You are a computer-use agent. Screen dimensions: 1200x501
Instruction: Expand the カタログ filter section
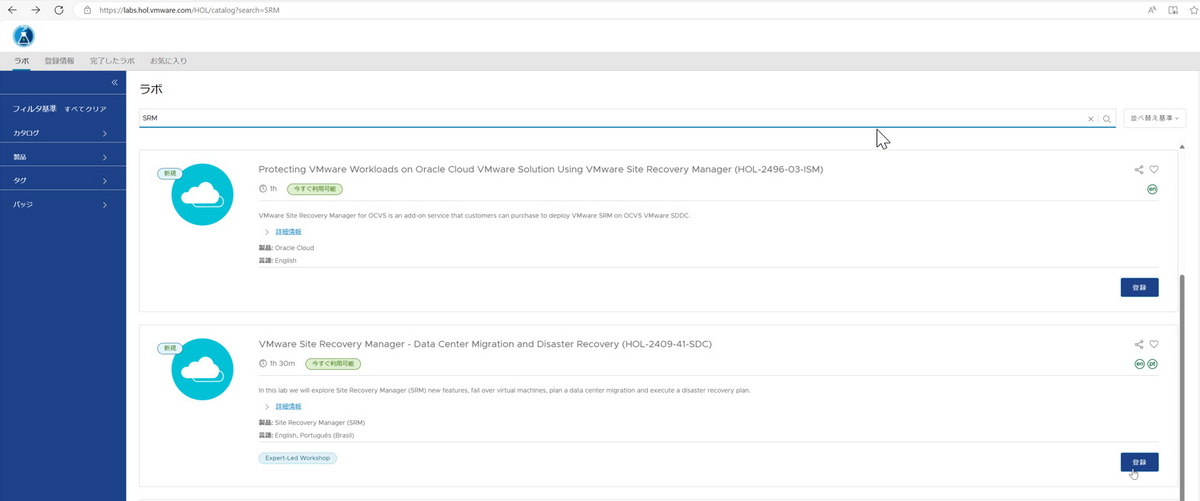pos(62,133)
